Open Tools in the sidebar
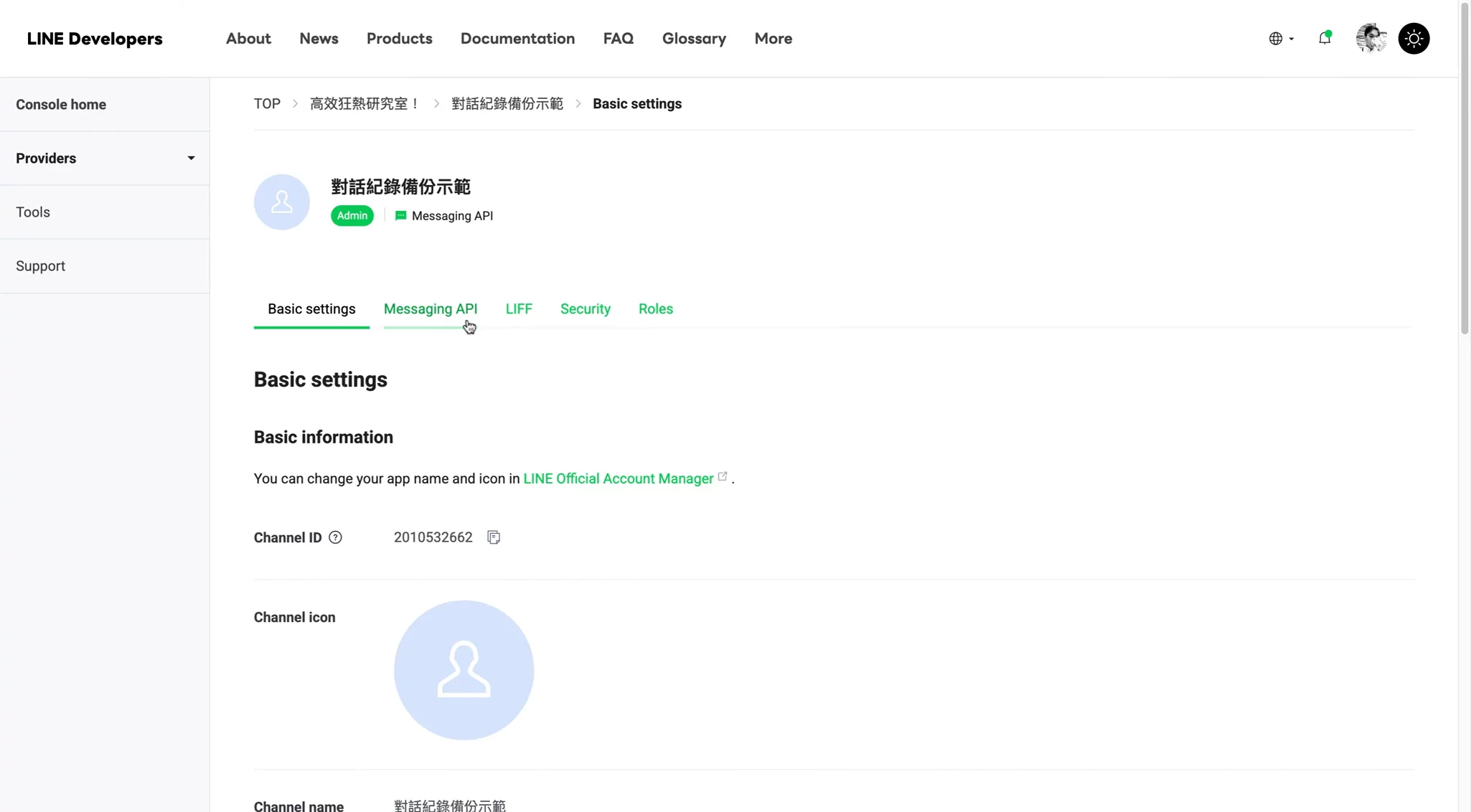This screenshot has width=1471, height=812. point(105,212)
